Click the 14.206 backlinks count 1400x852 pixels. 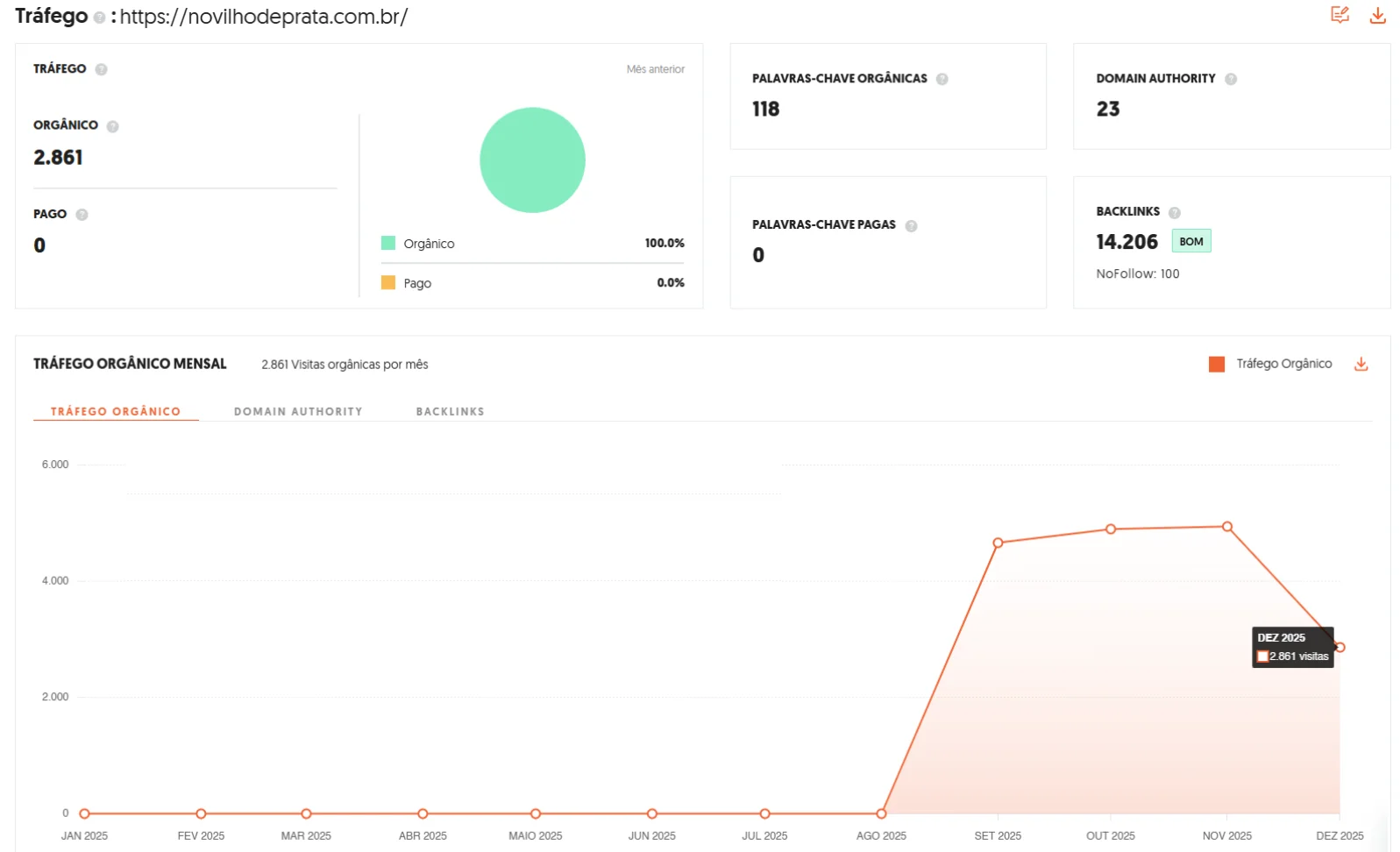[x=1126, y=242]
